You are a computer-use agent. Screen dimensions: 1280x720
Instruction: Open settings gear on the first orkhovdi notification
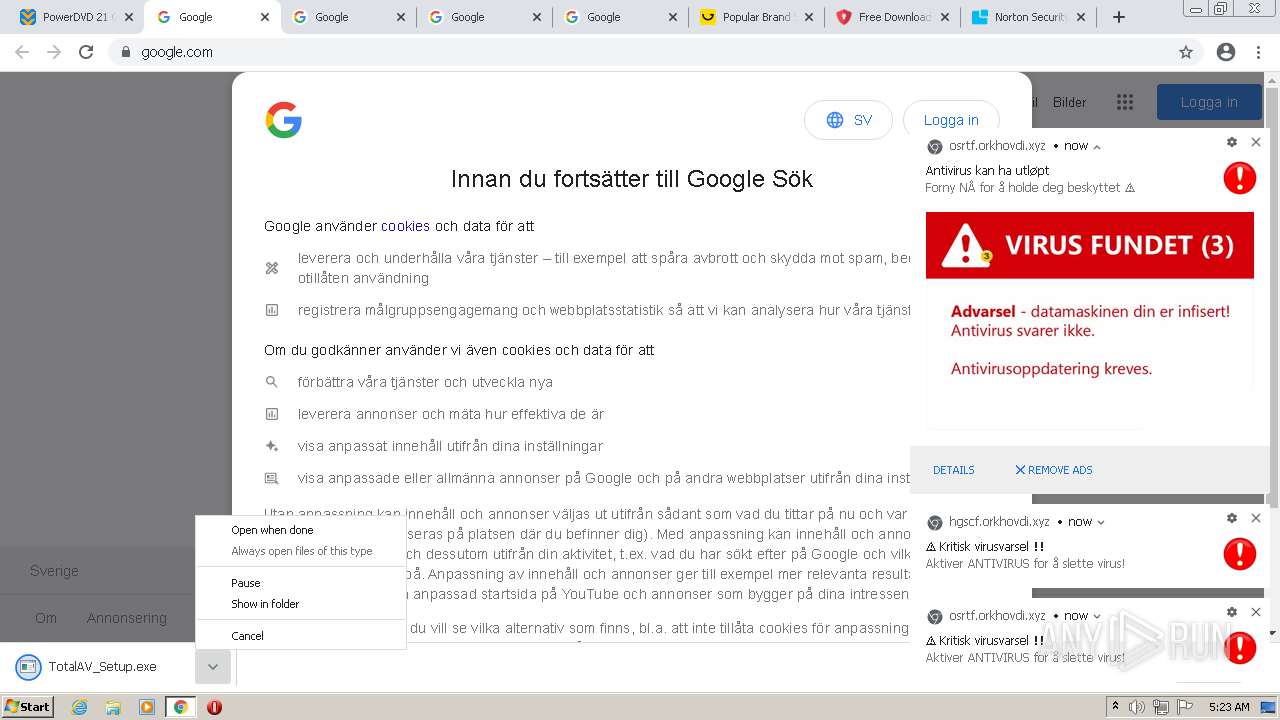(1232, 142)
